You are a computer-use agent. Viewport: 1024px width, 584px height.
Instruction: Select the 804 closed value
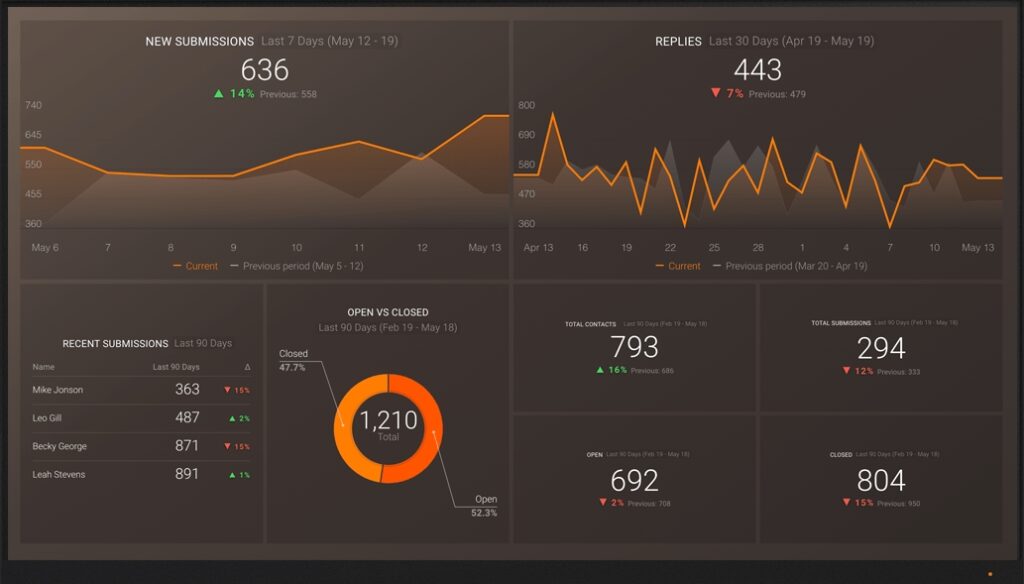coord(881,481)
